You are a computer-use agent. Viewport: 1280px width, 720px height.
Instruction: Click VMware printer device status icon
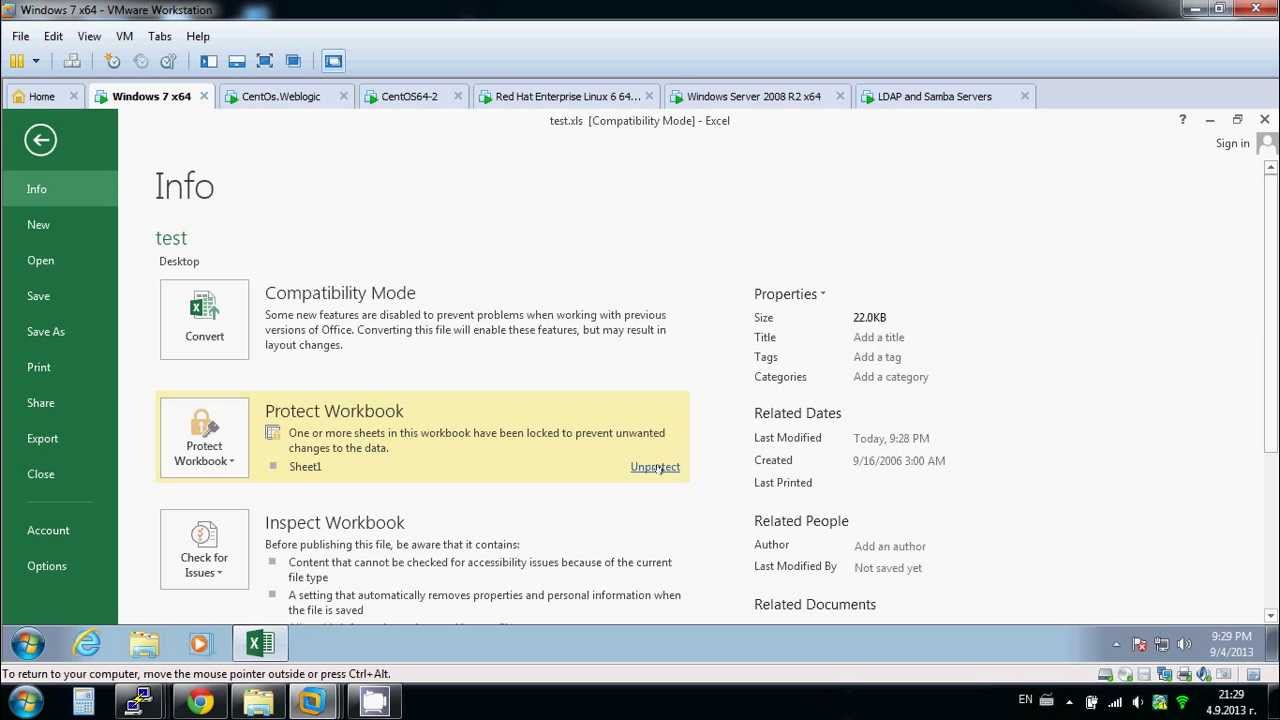1184,675
